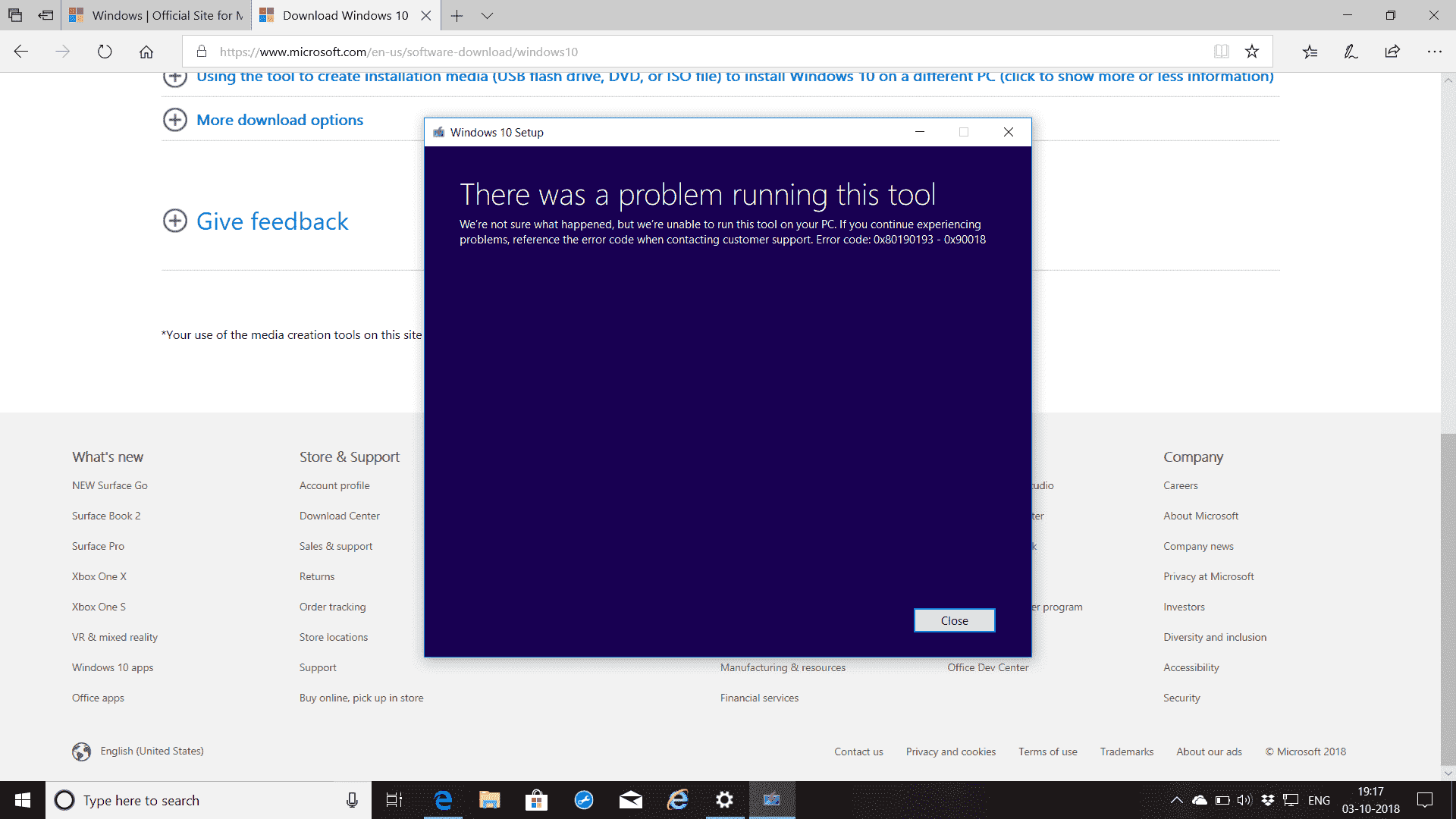Click the Terms of use link
Image resolution: width=1456 pixels, height=819 pixels.
click(1048, 752)
